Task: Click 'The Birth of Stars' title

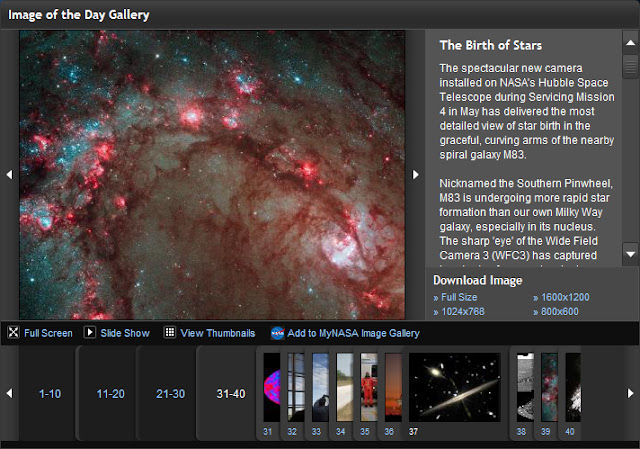Action: click(491, 45)
